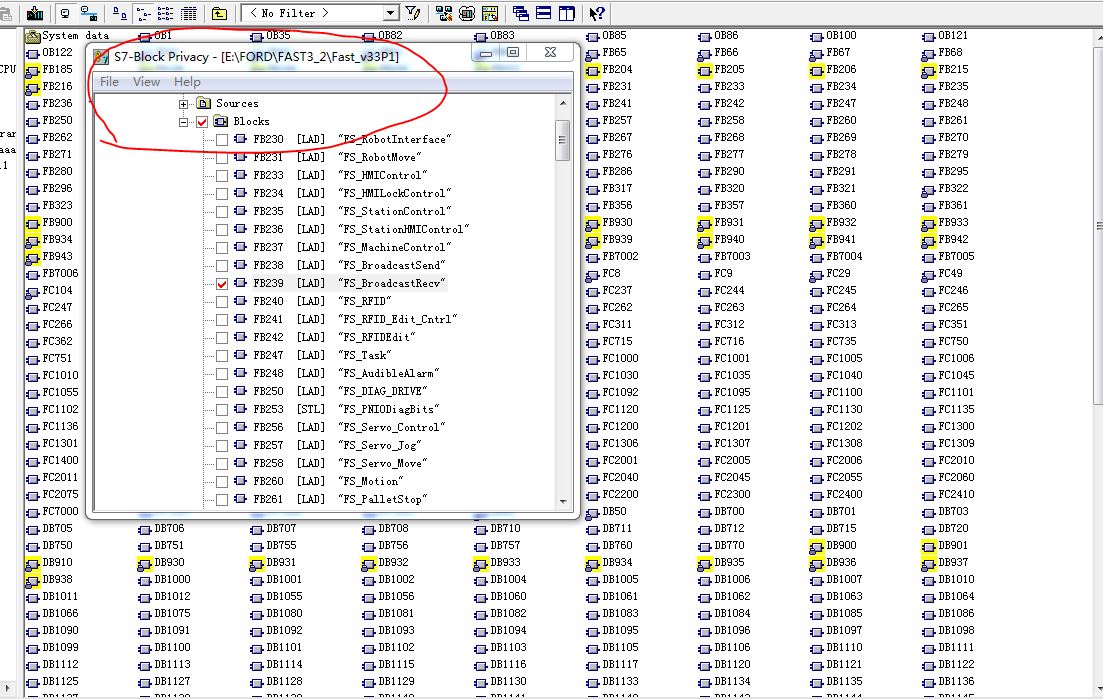
Task: Select the OB100 organization block
Action: point(834,36)
